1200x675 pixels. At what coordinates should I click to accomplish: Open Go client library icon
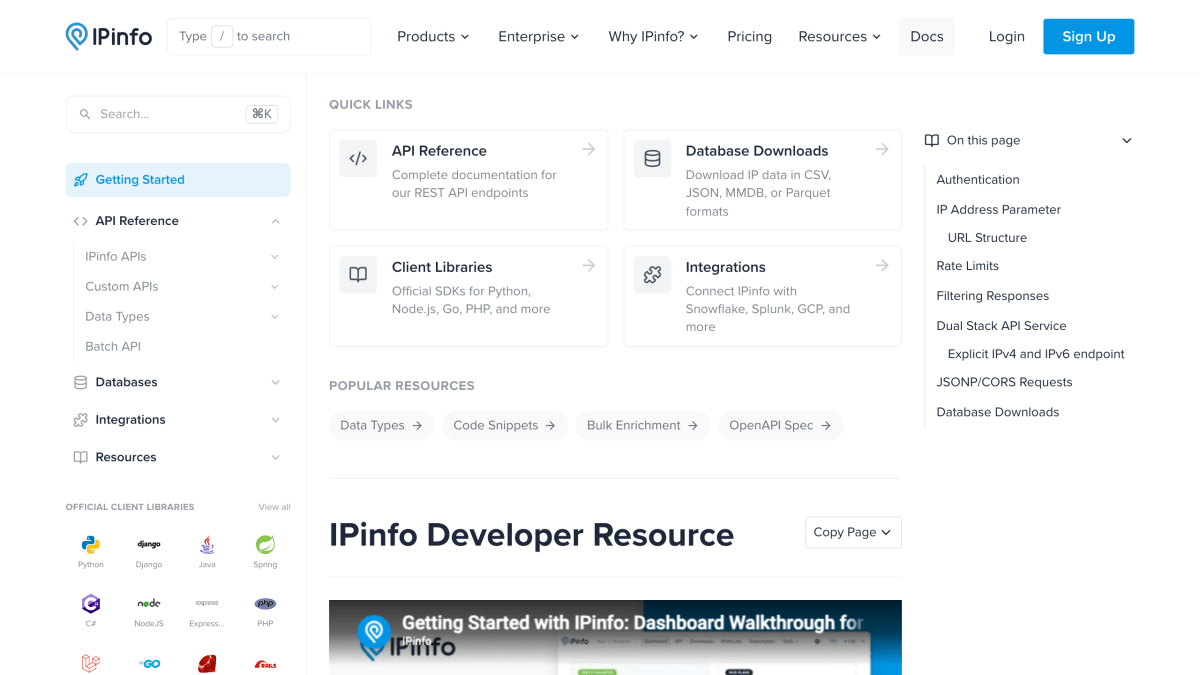click(149, 663)
